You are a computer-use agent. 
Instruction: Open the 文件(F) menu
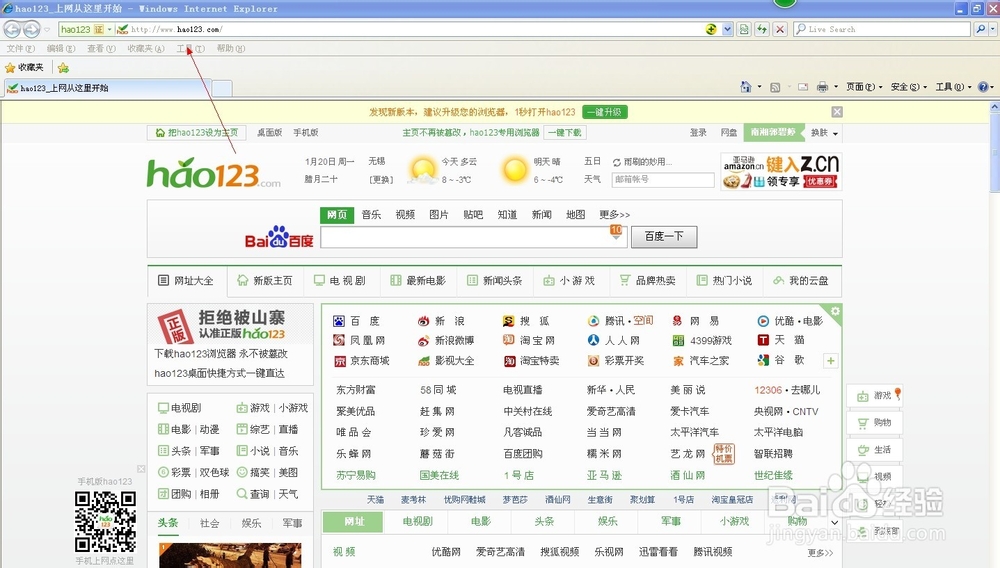click(x=20, y=48)
